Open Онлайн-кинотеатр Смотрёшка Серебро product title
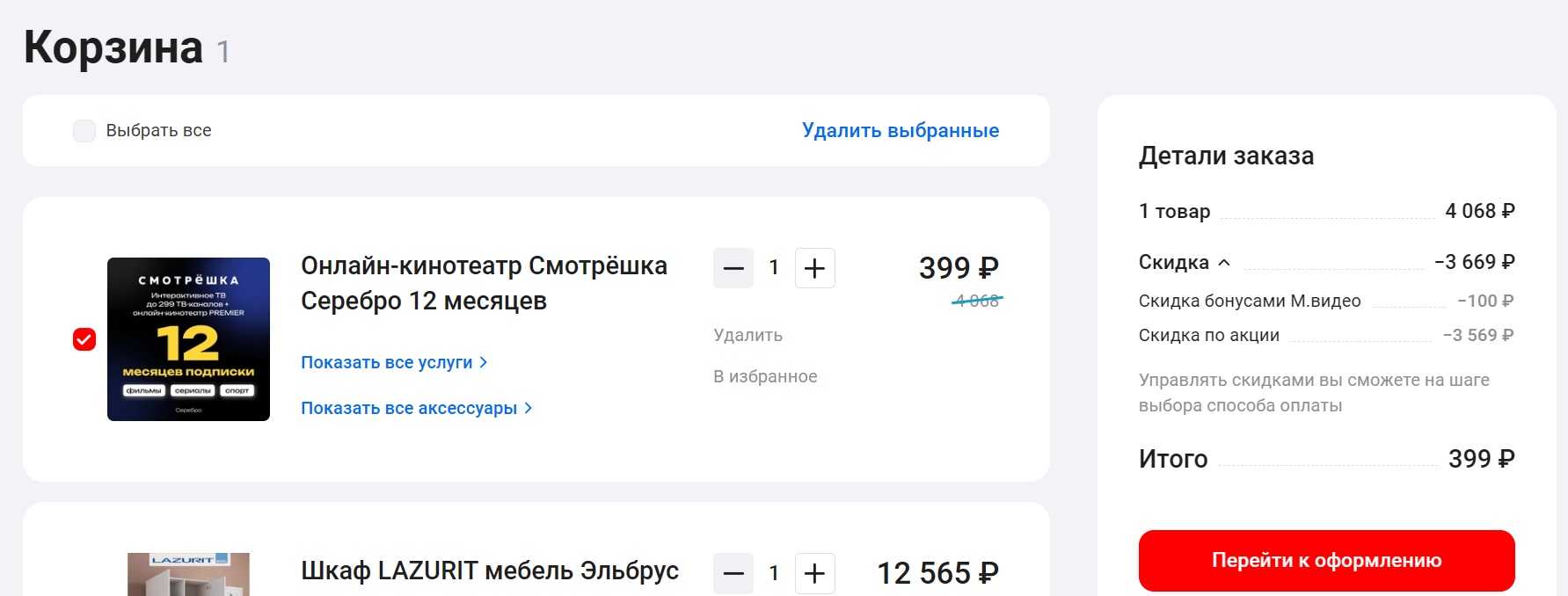Image resolution: width=1568 pixels, height=596 pixels. coord(484,283)
